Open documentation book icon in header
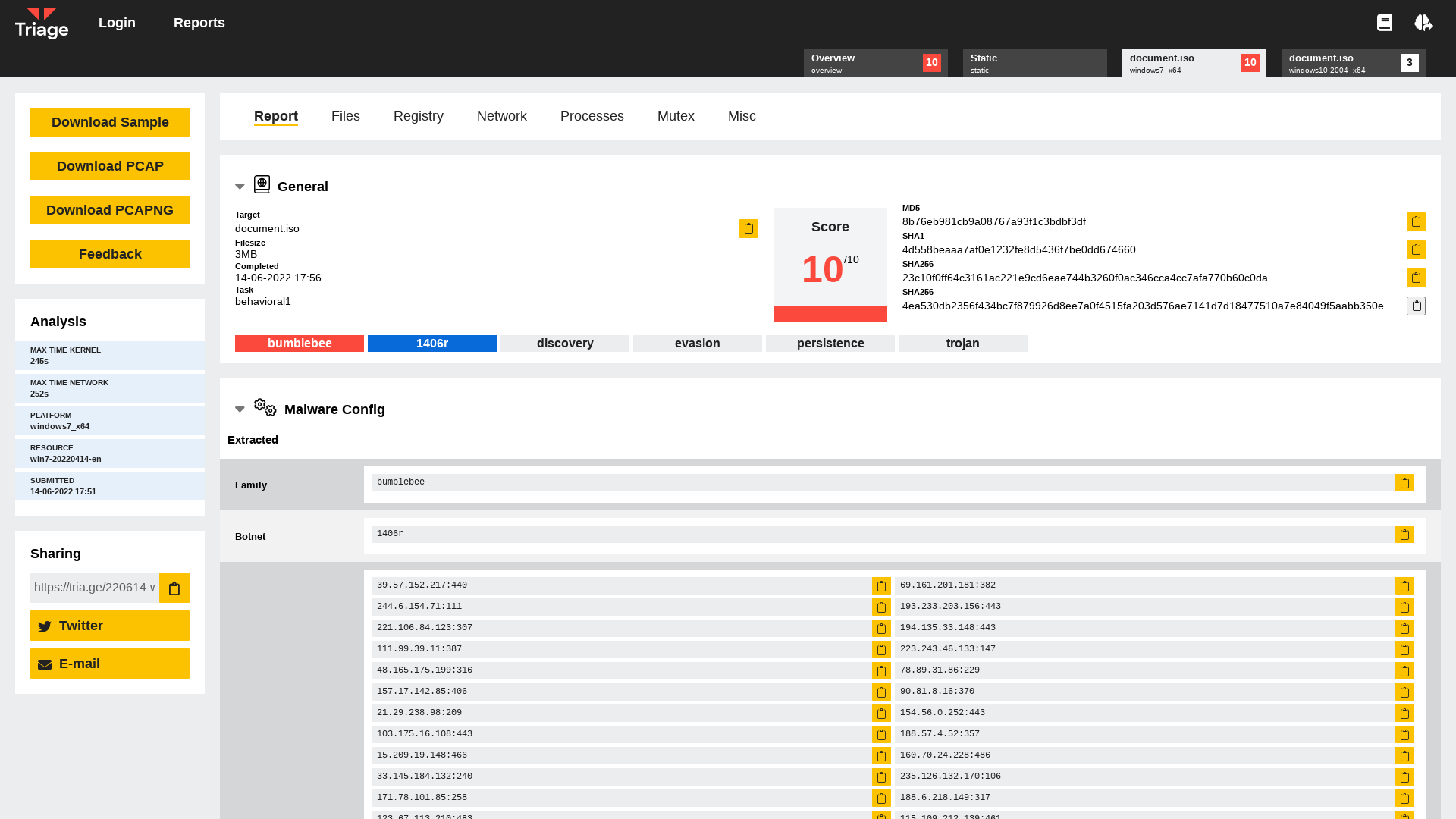 point(1385,23)
